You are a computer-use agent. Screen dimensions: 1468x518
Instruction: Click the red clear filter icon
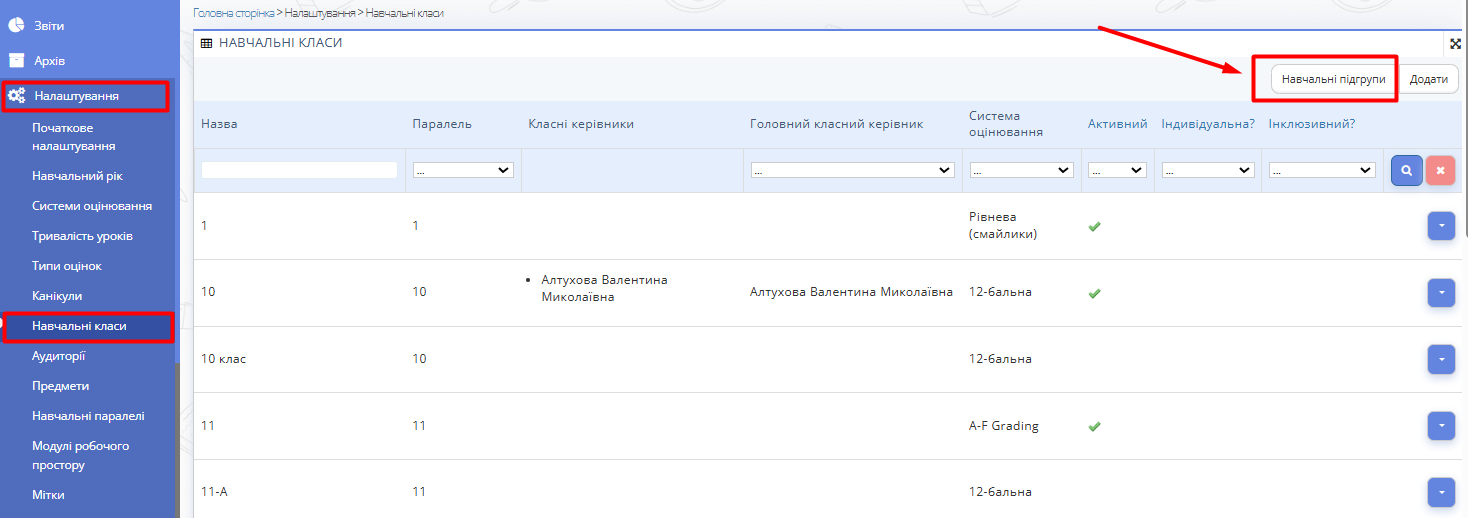pos(1440,171)
